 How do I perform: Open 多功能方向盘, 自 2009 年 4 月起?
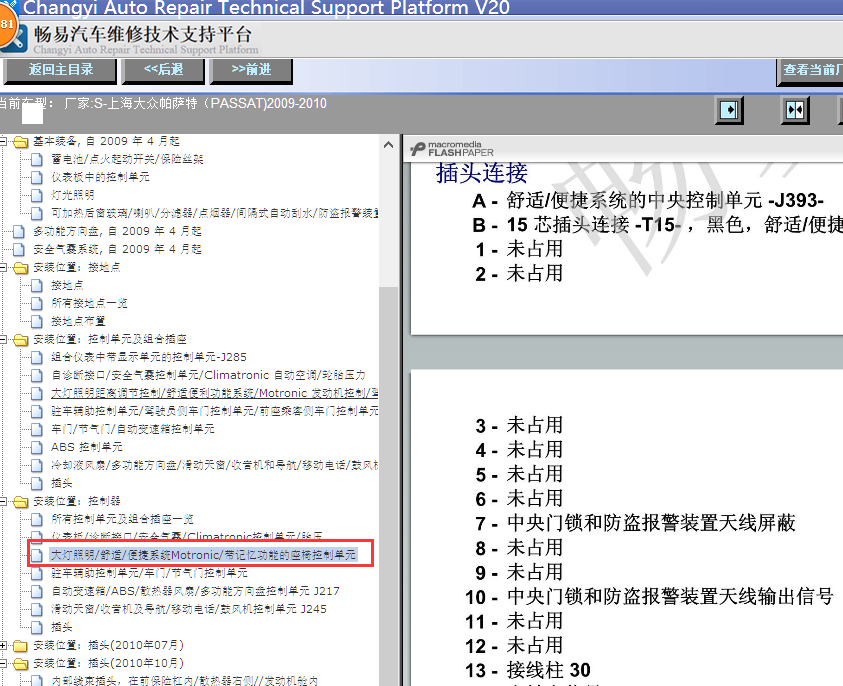coord(117,231)
